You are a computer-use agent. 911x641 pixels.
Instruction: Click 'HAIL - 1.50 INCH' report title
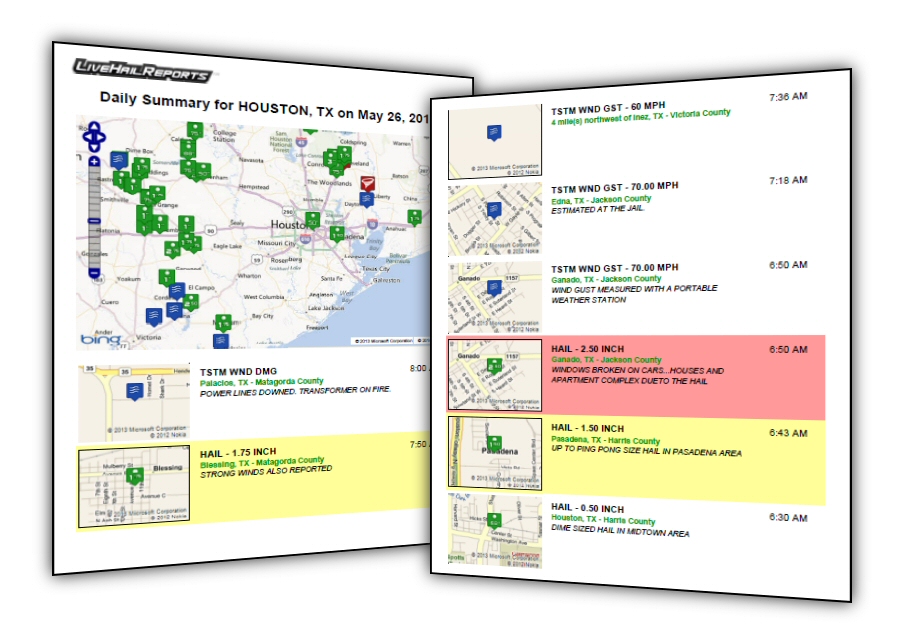[587, 428]
